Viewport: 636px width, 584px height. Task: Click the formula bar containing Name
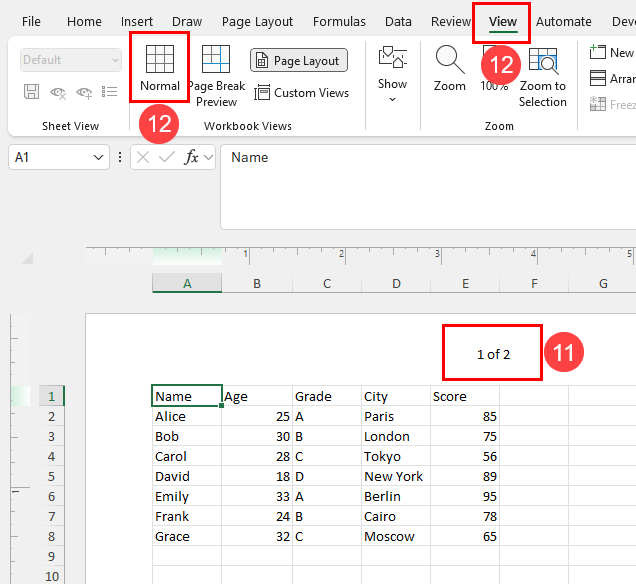(x=428, y=187)
